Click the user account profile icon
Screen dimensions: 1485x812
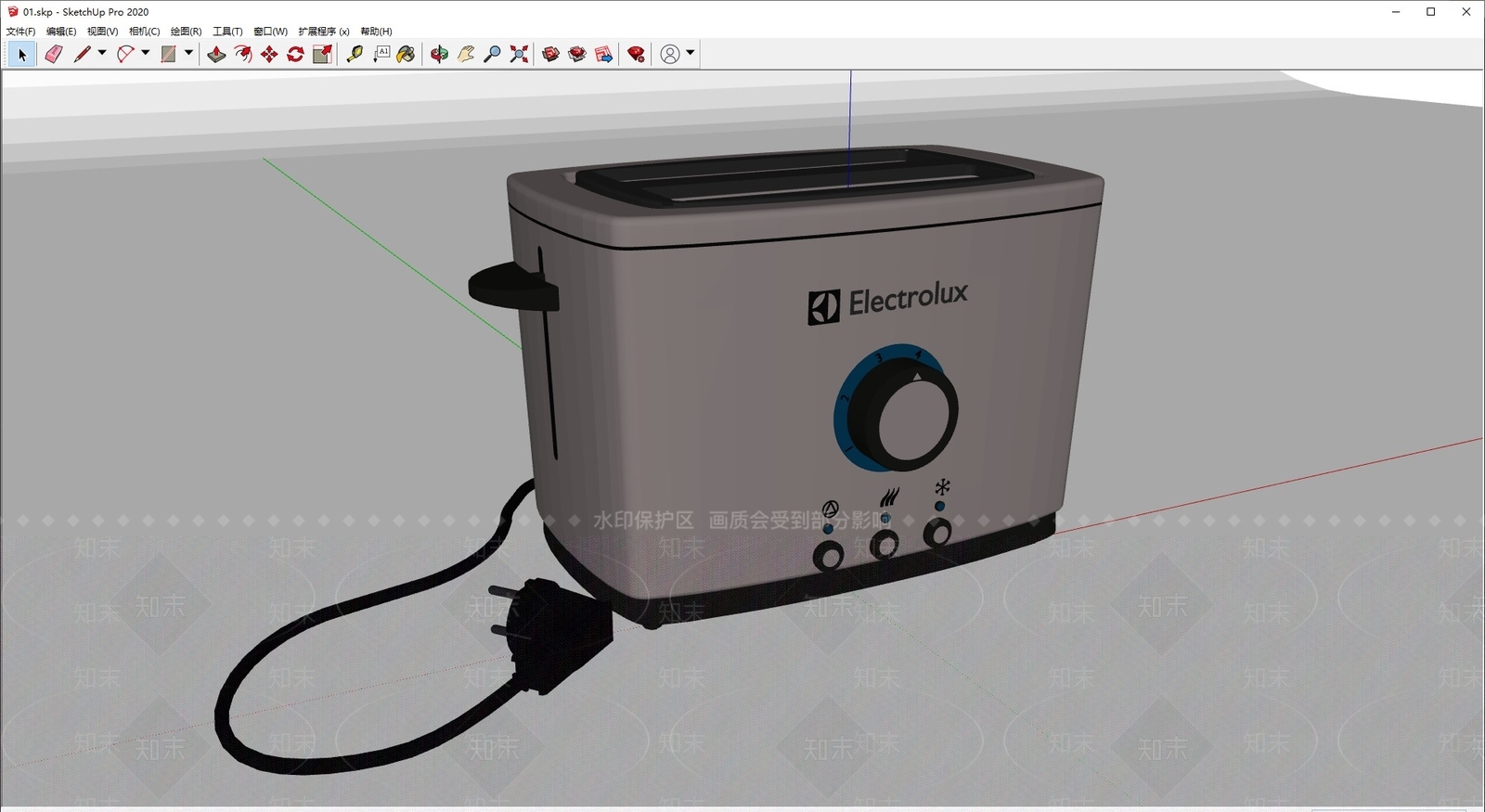point(669,55)
